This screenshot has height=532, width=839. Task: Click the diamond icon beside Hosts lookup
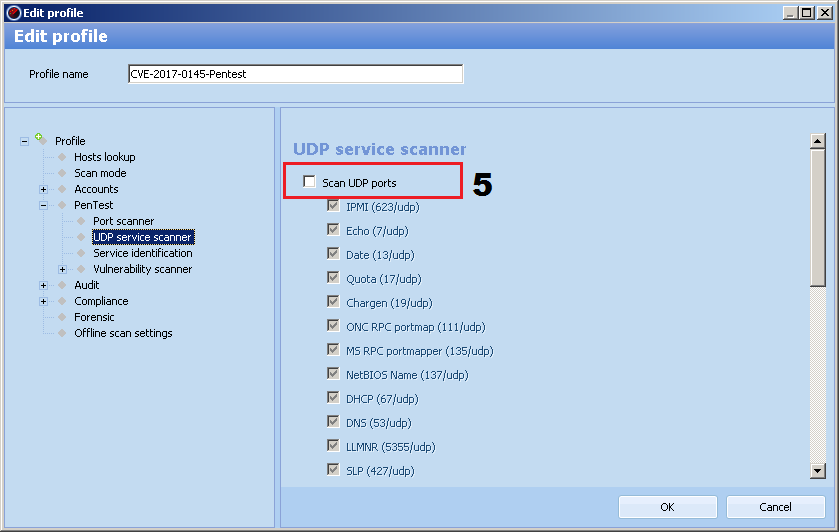pyautogui.click(x=62, y=157)
